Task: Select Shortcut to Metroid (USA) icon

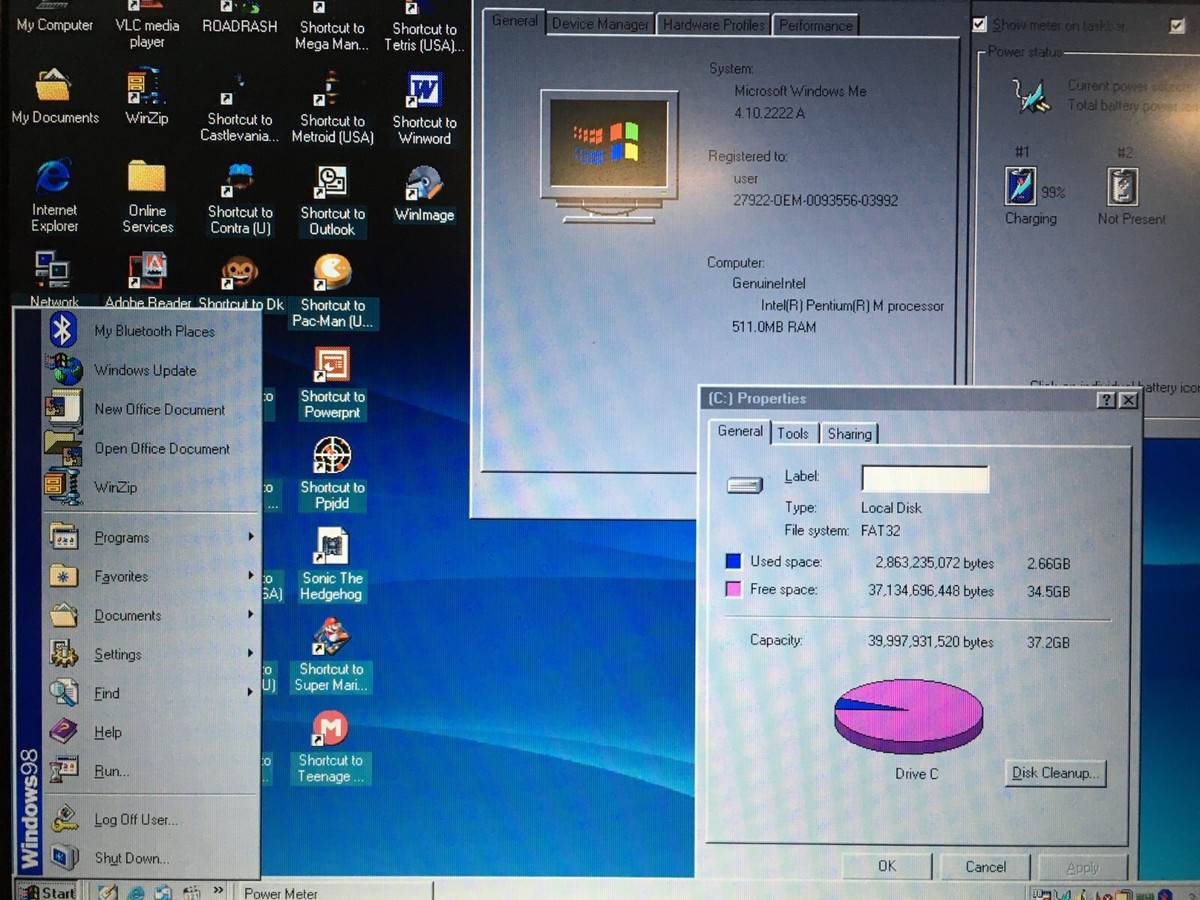Action: 332,107
